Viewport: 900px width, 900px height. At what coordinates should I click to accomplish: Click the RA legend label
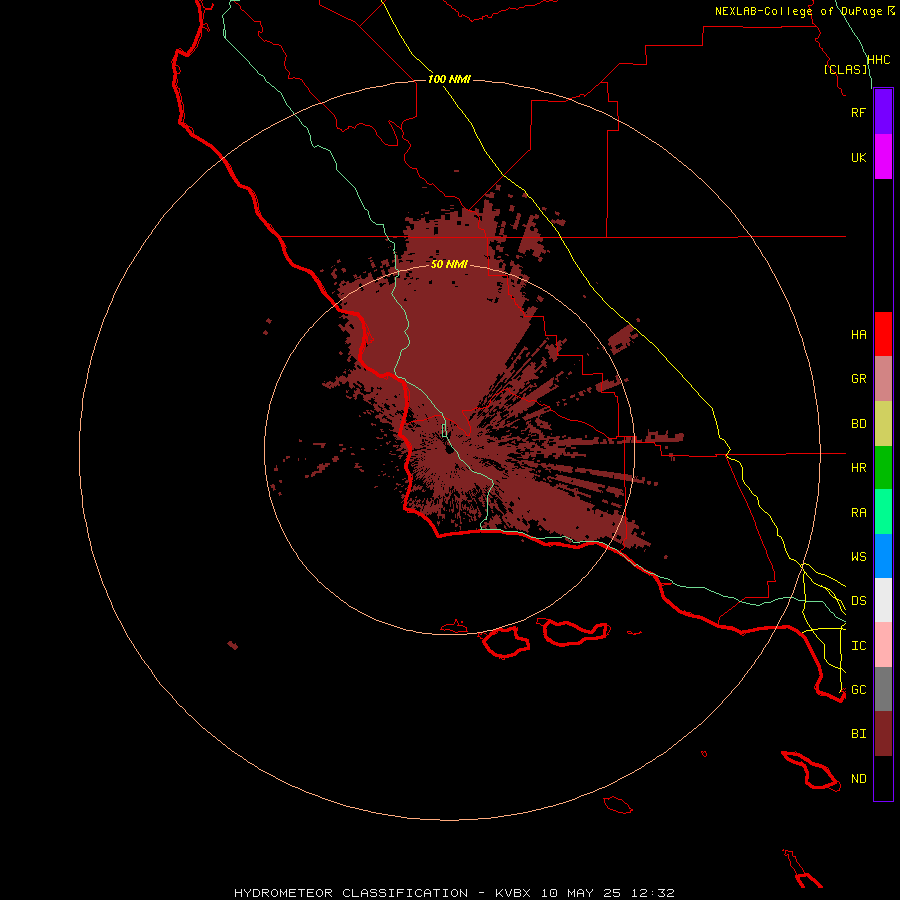pyautogui.click(x=858, y=513)
